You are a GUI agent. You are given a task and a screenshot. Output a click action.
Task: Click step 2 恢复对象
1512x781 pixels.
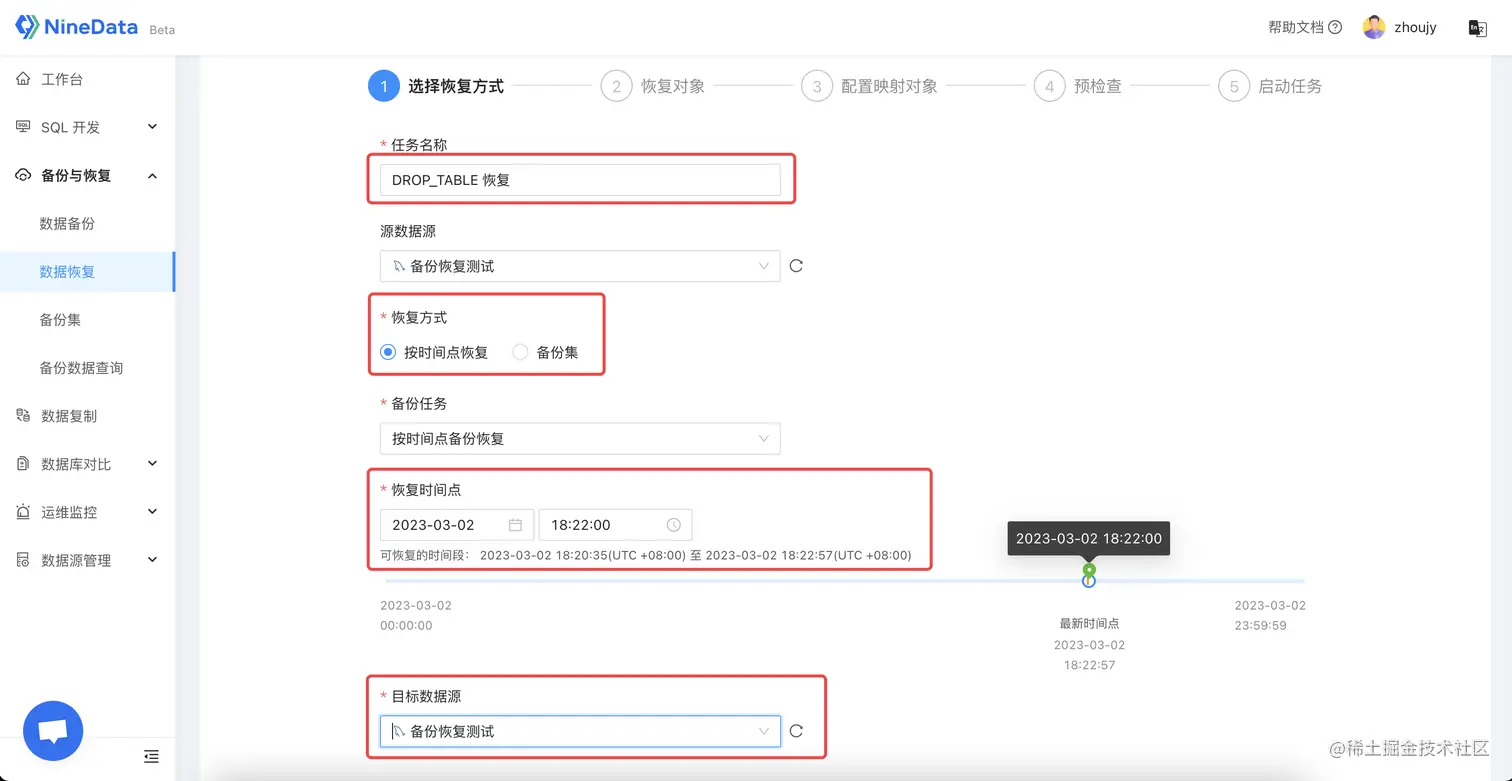tap(653, 86)
